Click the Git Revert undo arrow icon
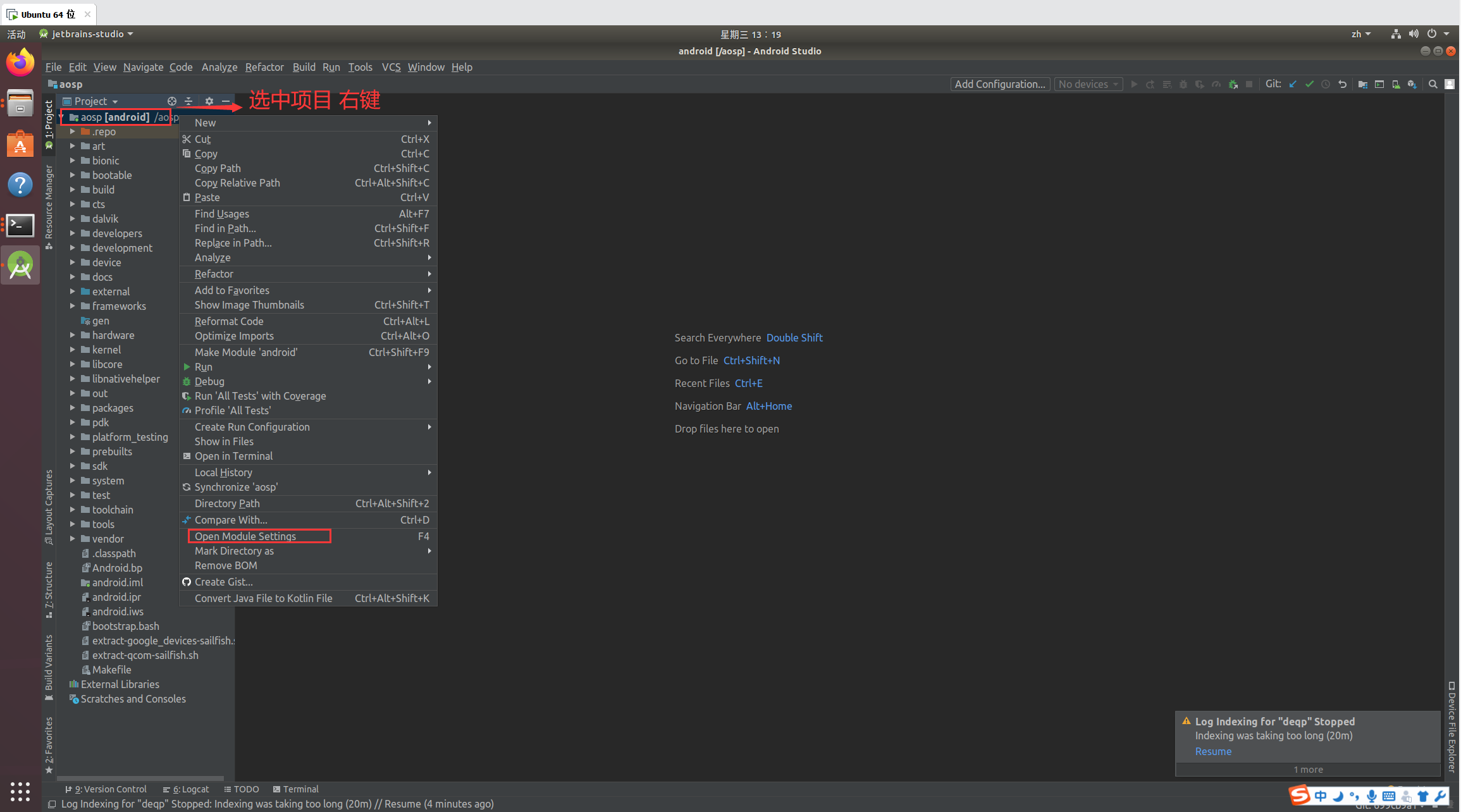Image resolution: width=1461 pixels, height=812 pixels. [1343, 84]
